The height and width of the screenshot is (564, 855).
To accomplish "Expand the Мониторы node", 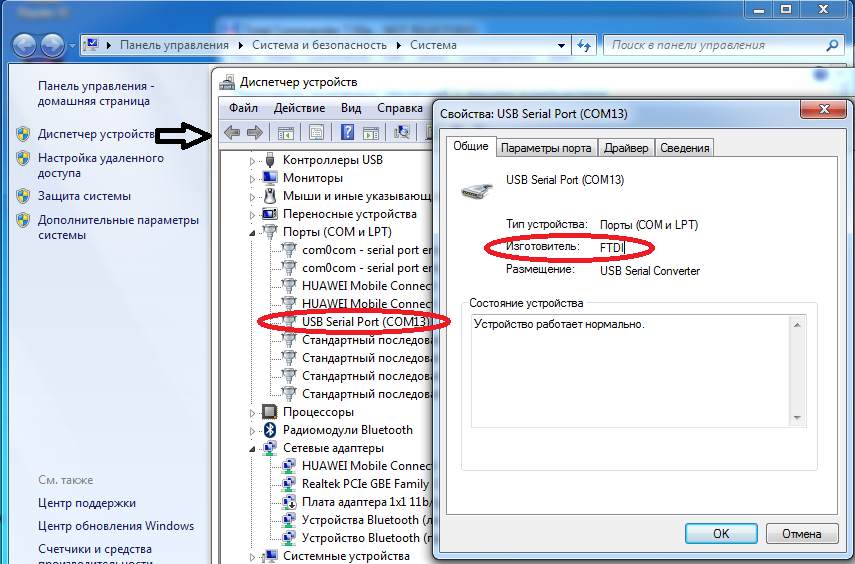I will click(x=252, y=179).
